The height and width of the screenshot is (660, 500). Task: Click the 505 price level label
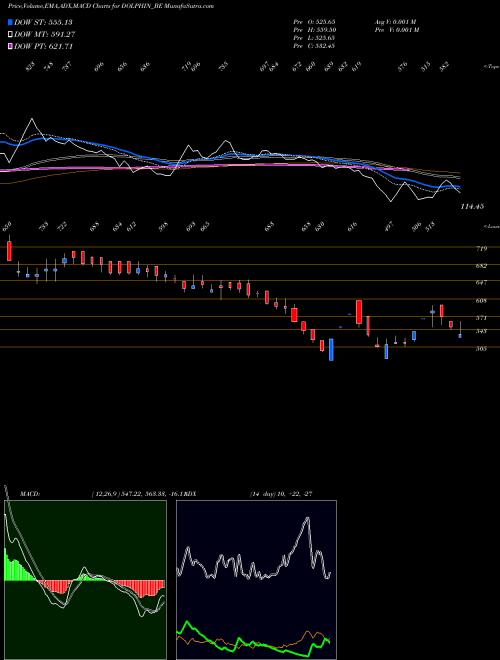click(481, 349)
